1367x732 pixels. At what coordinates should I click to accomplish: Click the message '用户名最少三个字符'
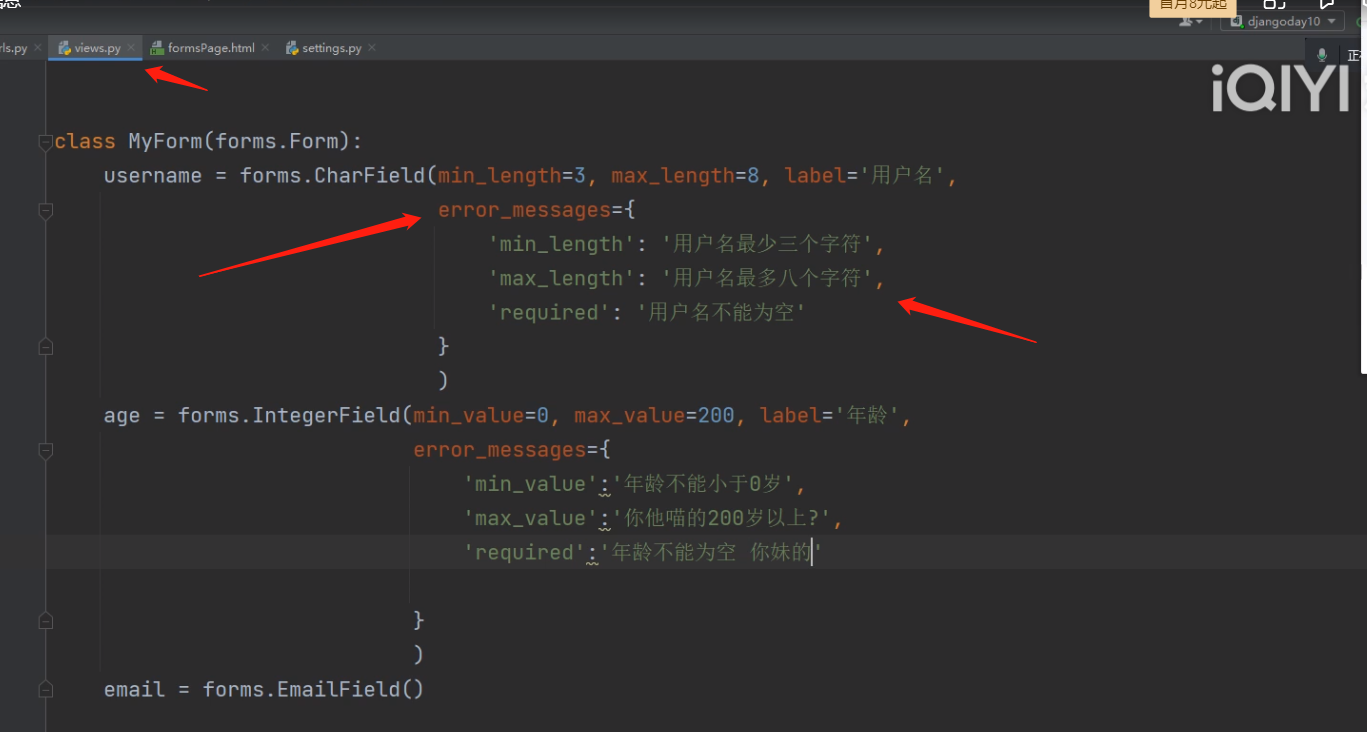[767, 244]
